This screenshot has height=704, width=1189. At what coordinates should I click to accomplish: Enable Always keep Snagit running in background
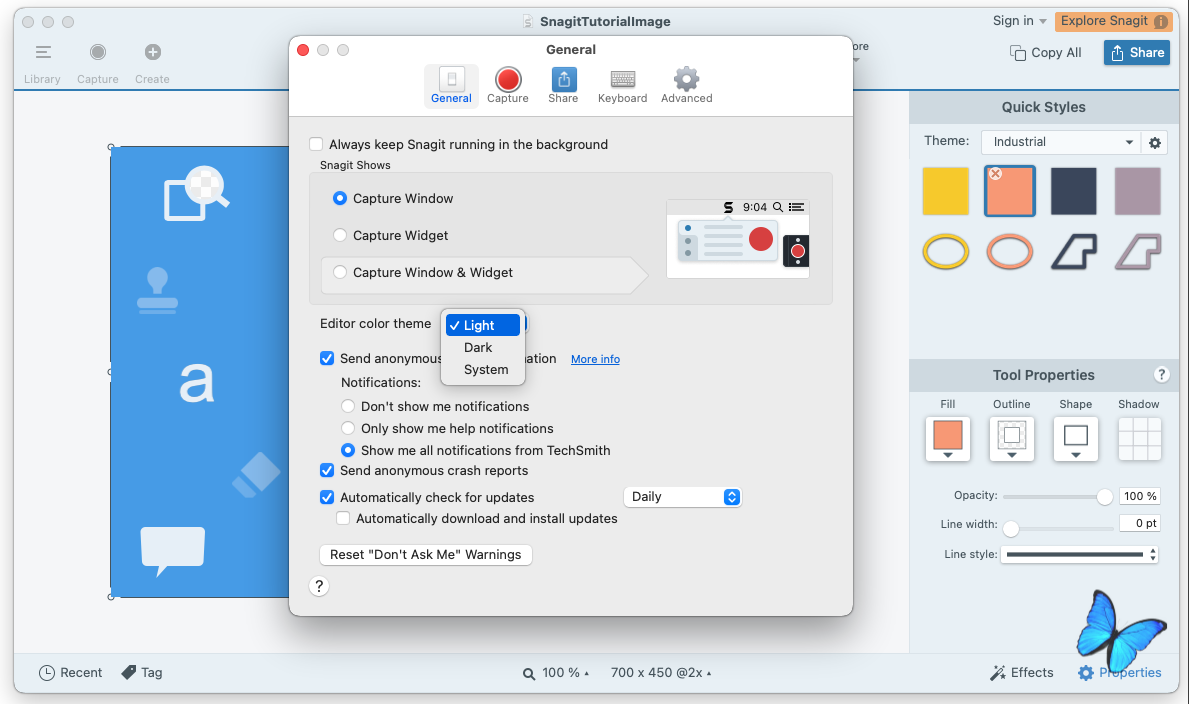[316, 144]
